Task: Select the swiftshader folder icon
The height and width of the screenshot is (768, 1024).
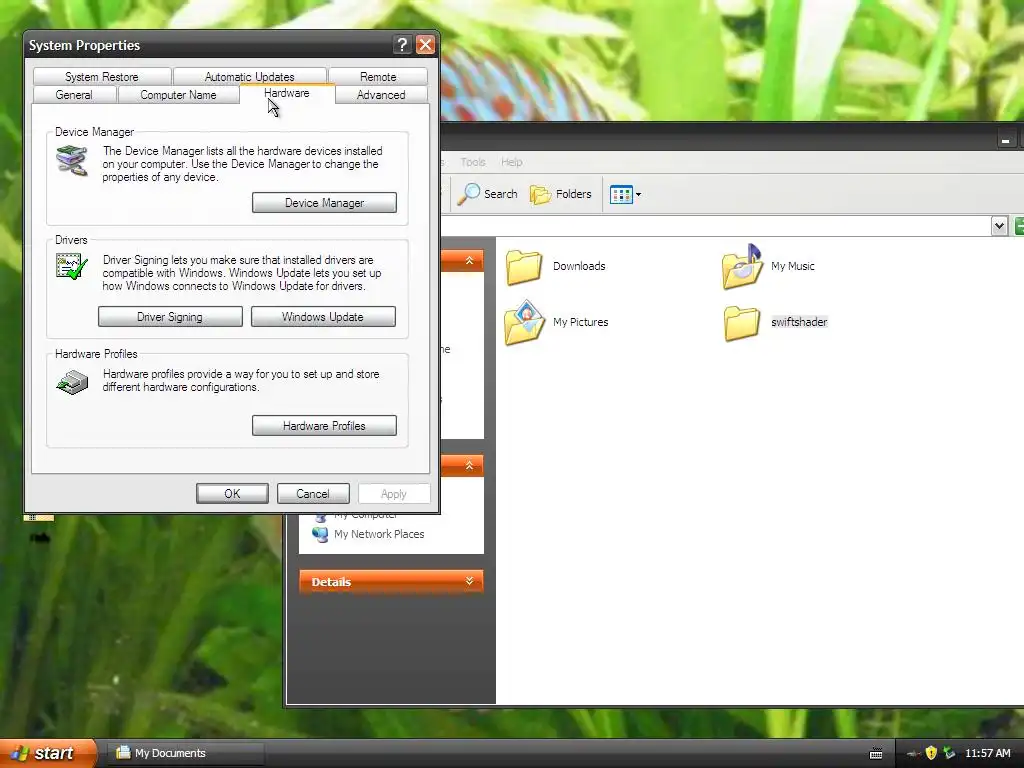Action: (742, 323)
